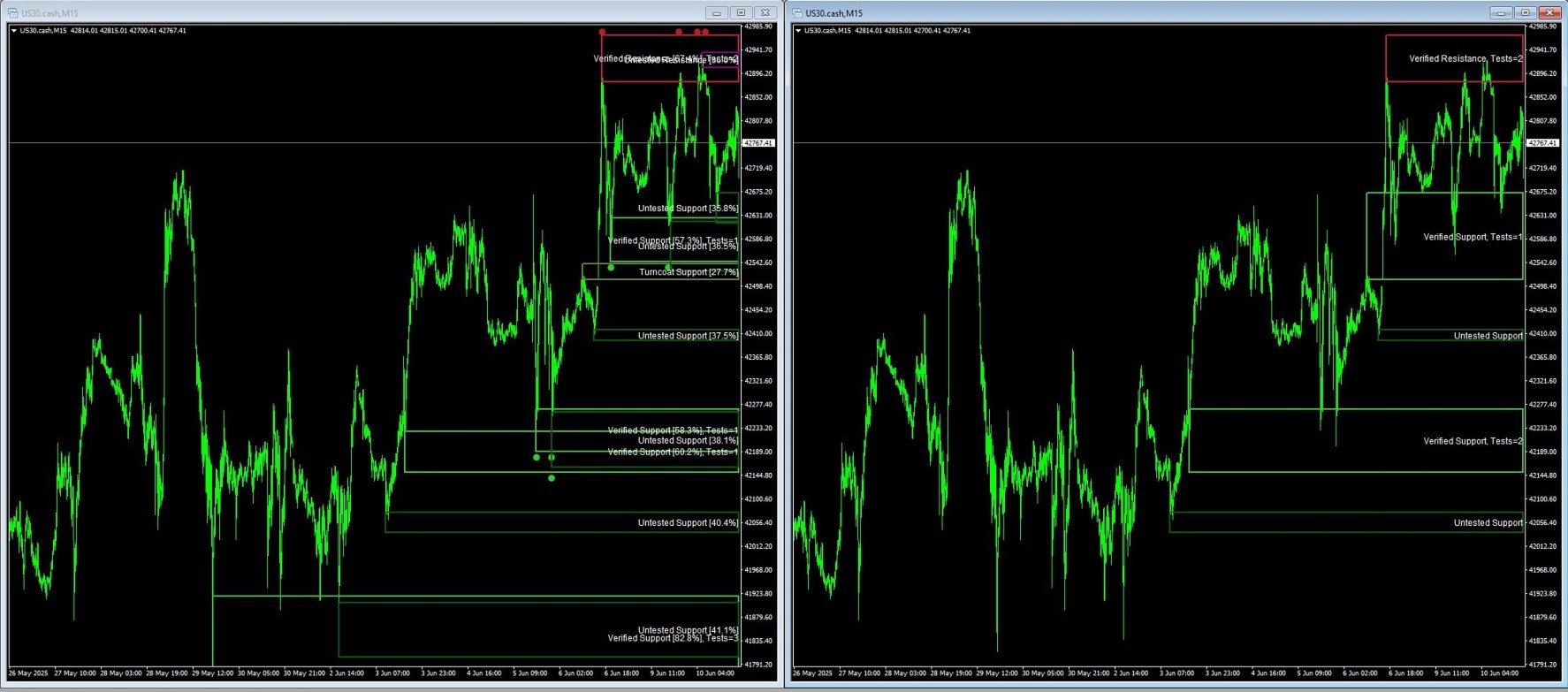This screenshot has height=692, width=1568.
Task: Select 'Untested Support' label near 42056 in right chart
Action: tap(1488, 523)
